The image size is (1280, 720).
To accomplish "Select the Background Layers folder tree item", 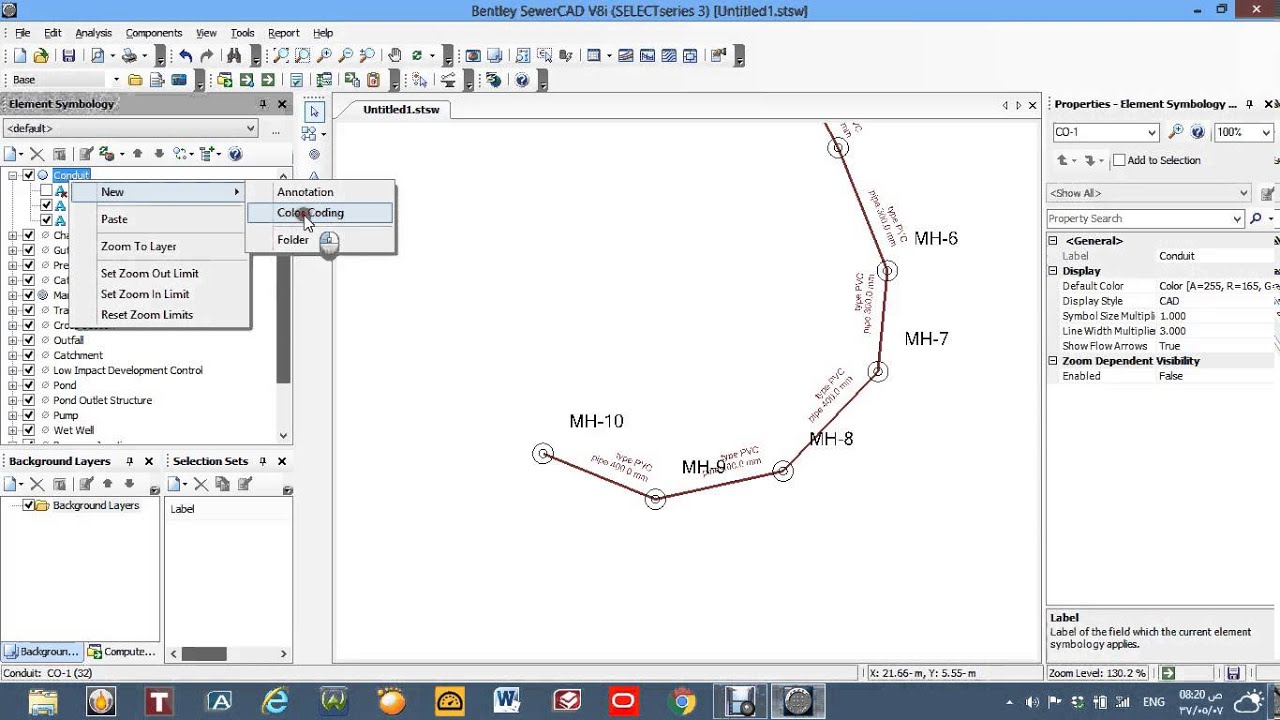I will [95, 506].
